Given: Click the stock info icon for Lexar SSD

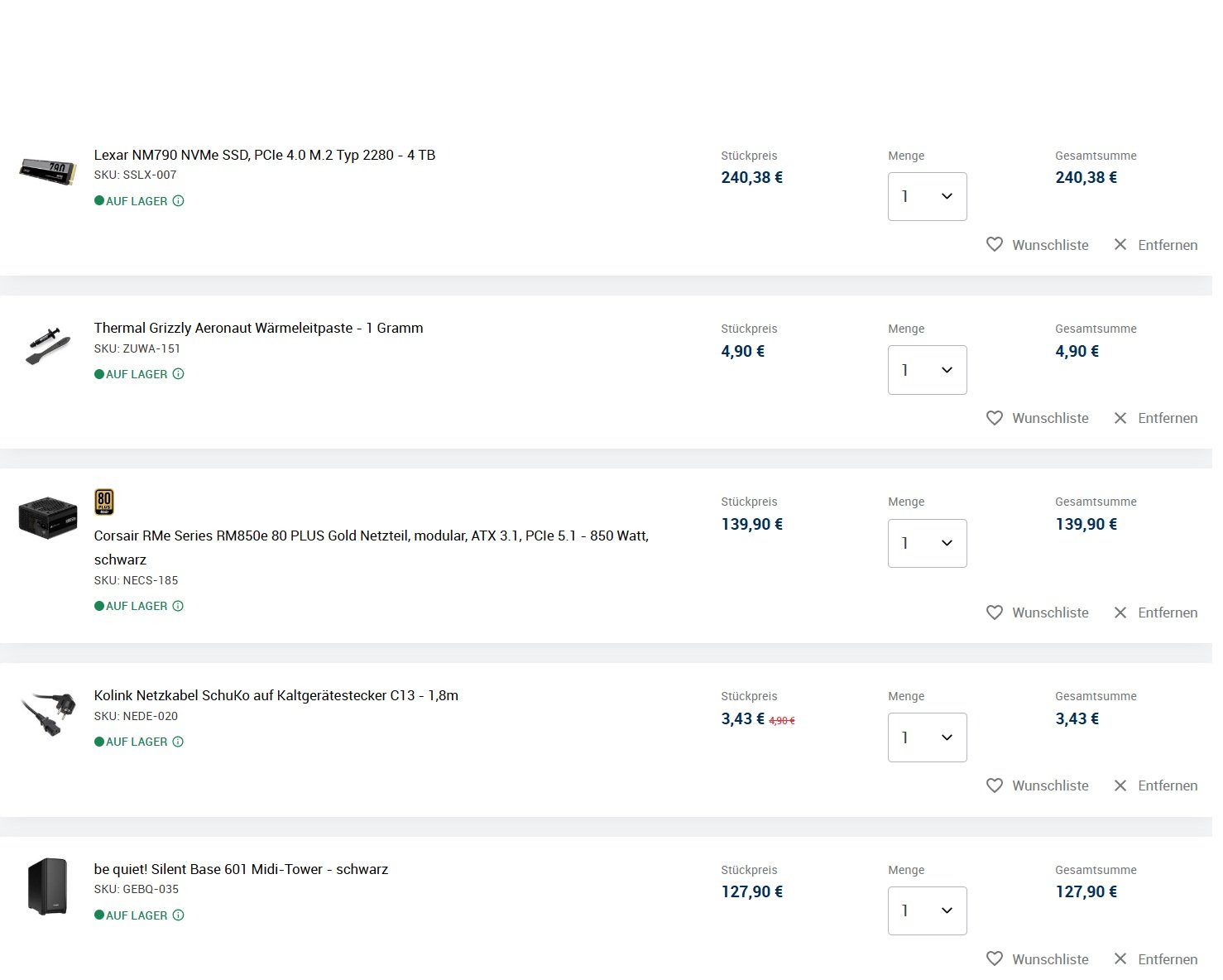Looking at the screenshot, I should (x=178, y=201).
